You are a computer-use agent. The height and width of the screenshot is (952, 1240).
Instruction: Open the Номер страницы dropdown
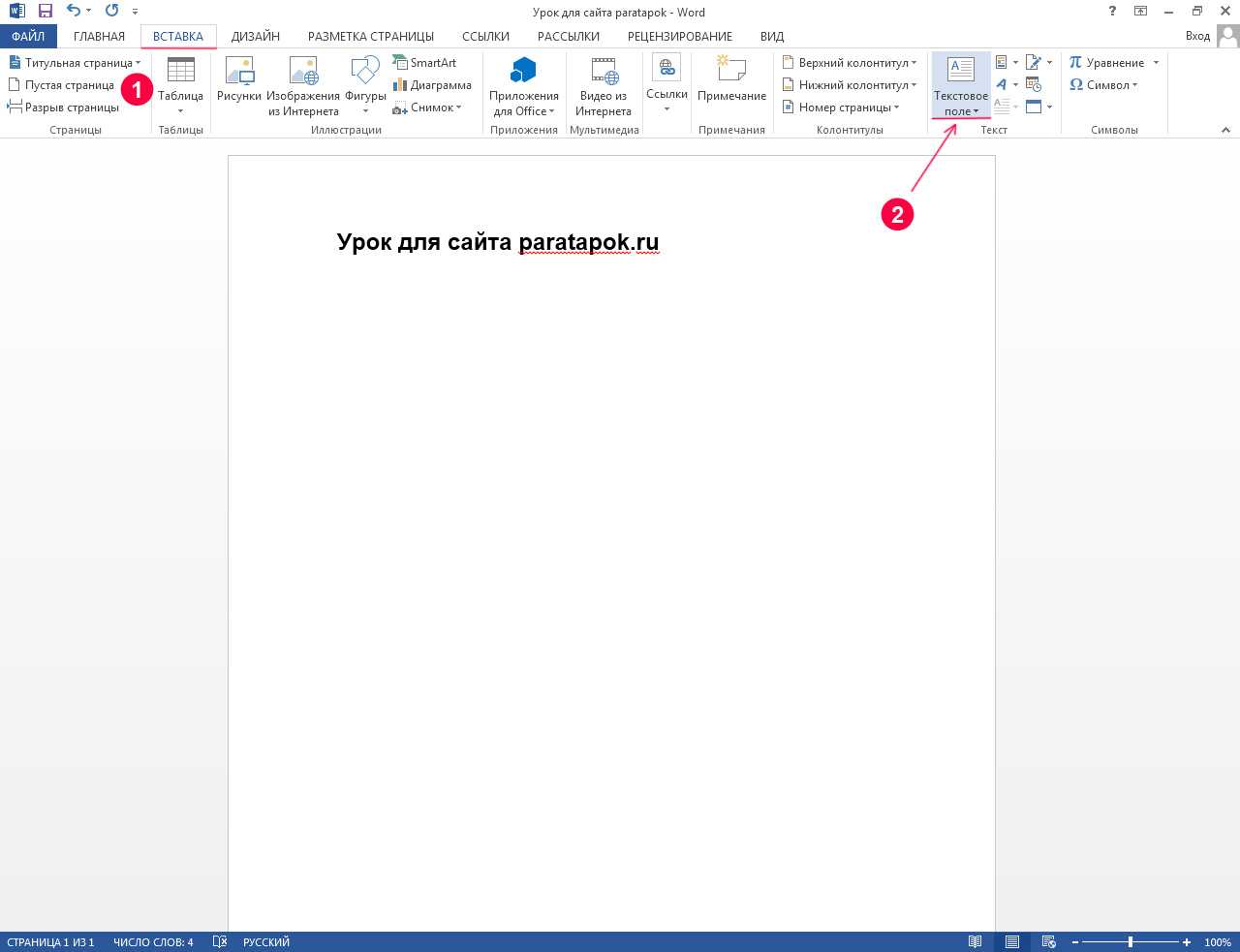coord(841,107)
